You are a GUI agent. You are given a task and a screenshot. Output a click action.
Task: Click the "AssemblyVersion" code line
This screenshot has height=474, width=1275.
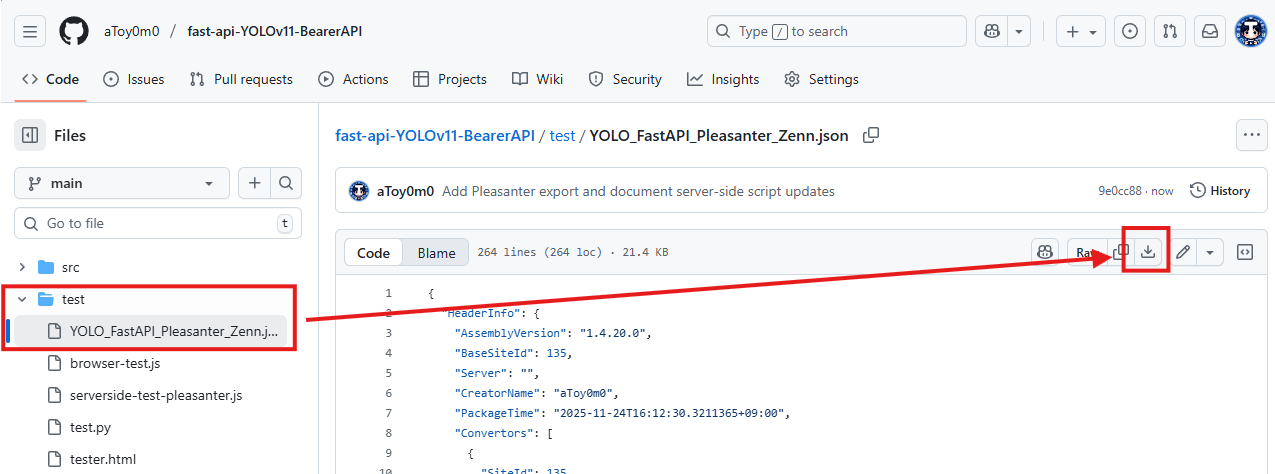(x=553, y=333)
